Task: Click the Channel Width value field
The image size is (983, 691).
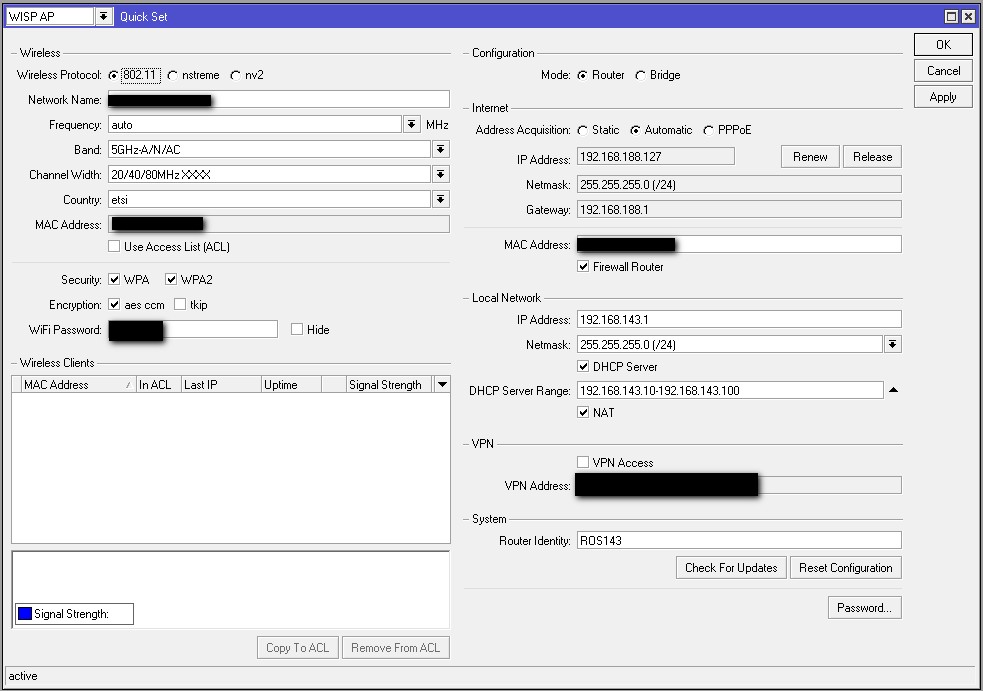Action: pyautogui.click(x=269, y=174)
